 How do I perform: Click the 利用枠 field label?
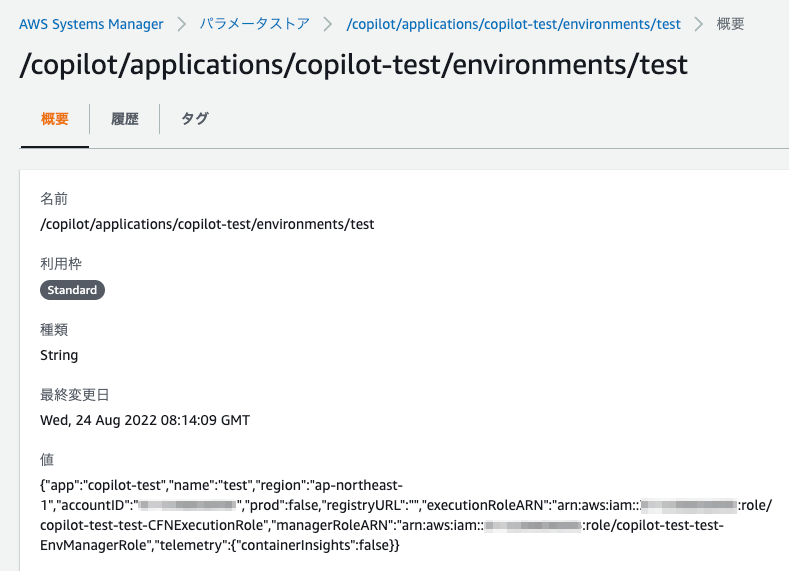tap(61, 264)
